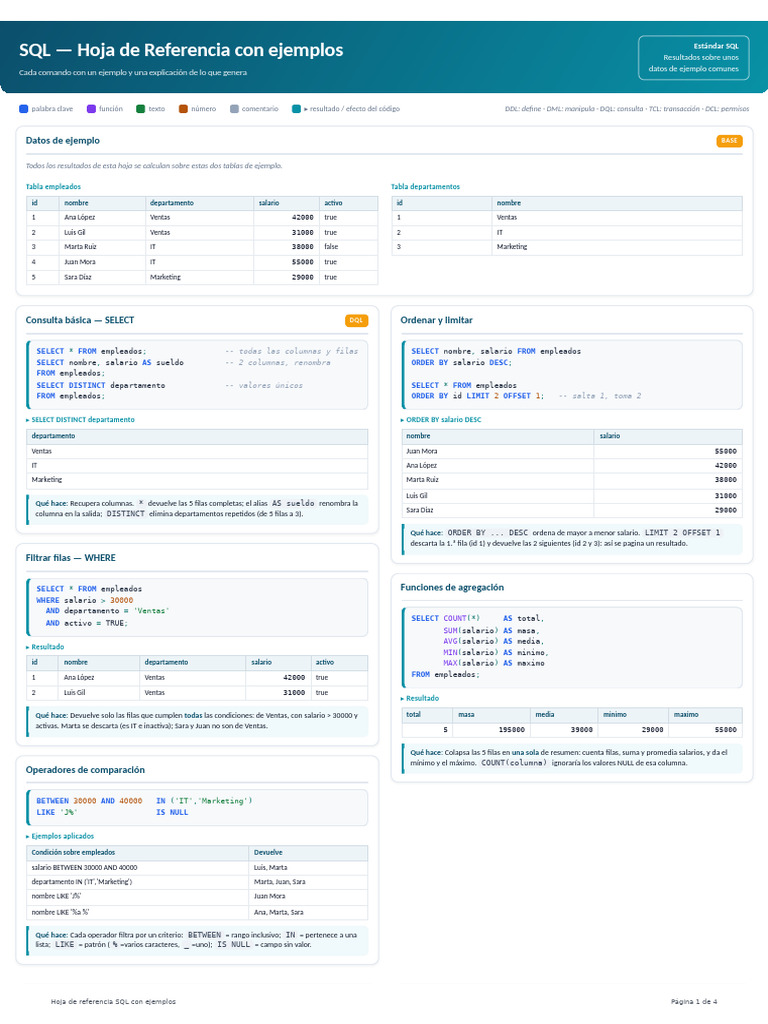Screen dimensions: 768x1024
Task: Click the orange BASE badge
Action: pyautogui.click(x=729, y=141)
